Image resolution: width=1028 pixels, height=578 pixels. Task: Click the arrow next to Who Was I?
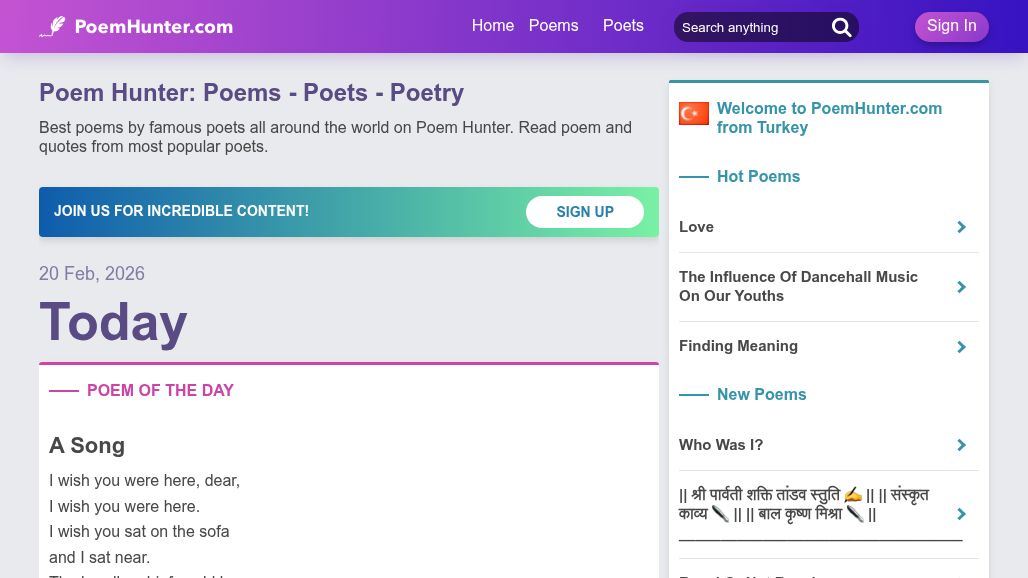tap(961, 445)
